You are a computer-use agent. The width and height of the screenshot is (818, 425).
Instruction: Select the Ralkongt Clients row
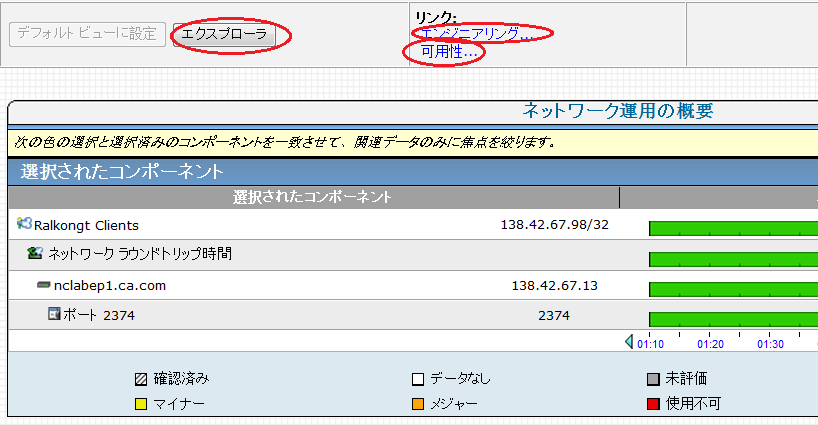click(413, 225)
